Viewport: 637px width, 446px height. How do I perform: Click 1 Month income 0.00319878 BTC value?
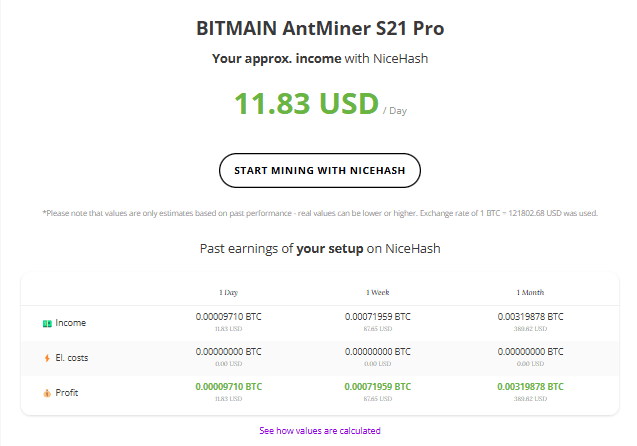click(530, 316)
